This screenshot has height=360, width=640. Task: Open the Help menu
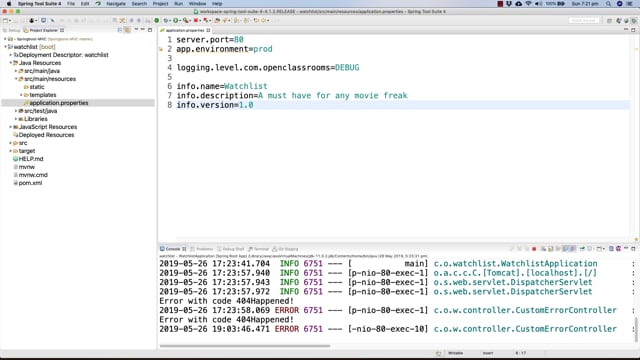(x=217, y=4)
